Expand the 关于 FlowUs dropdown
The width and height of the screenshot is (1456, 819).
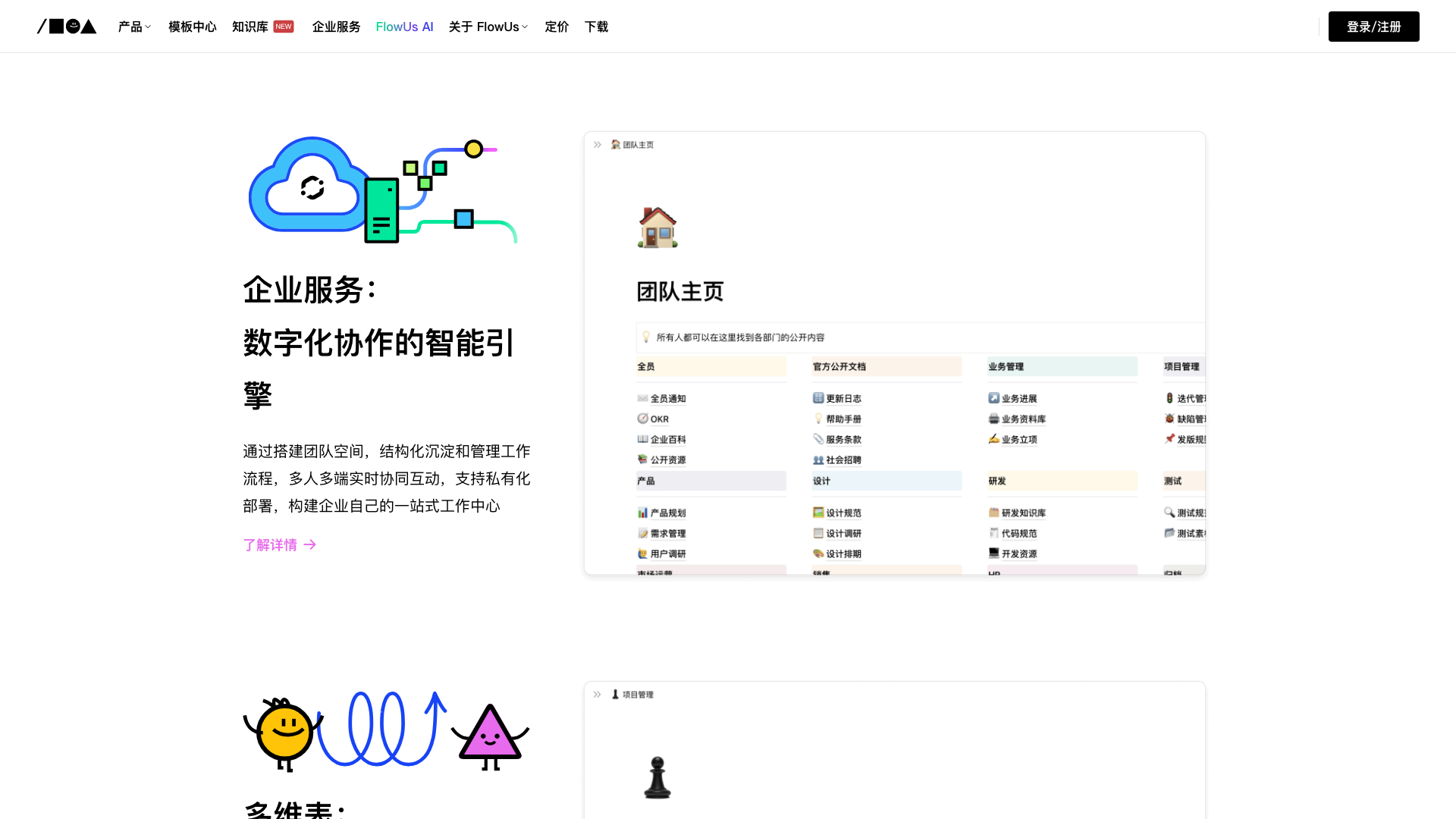click(488, 27)
